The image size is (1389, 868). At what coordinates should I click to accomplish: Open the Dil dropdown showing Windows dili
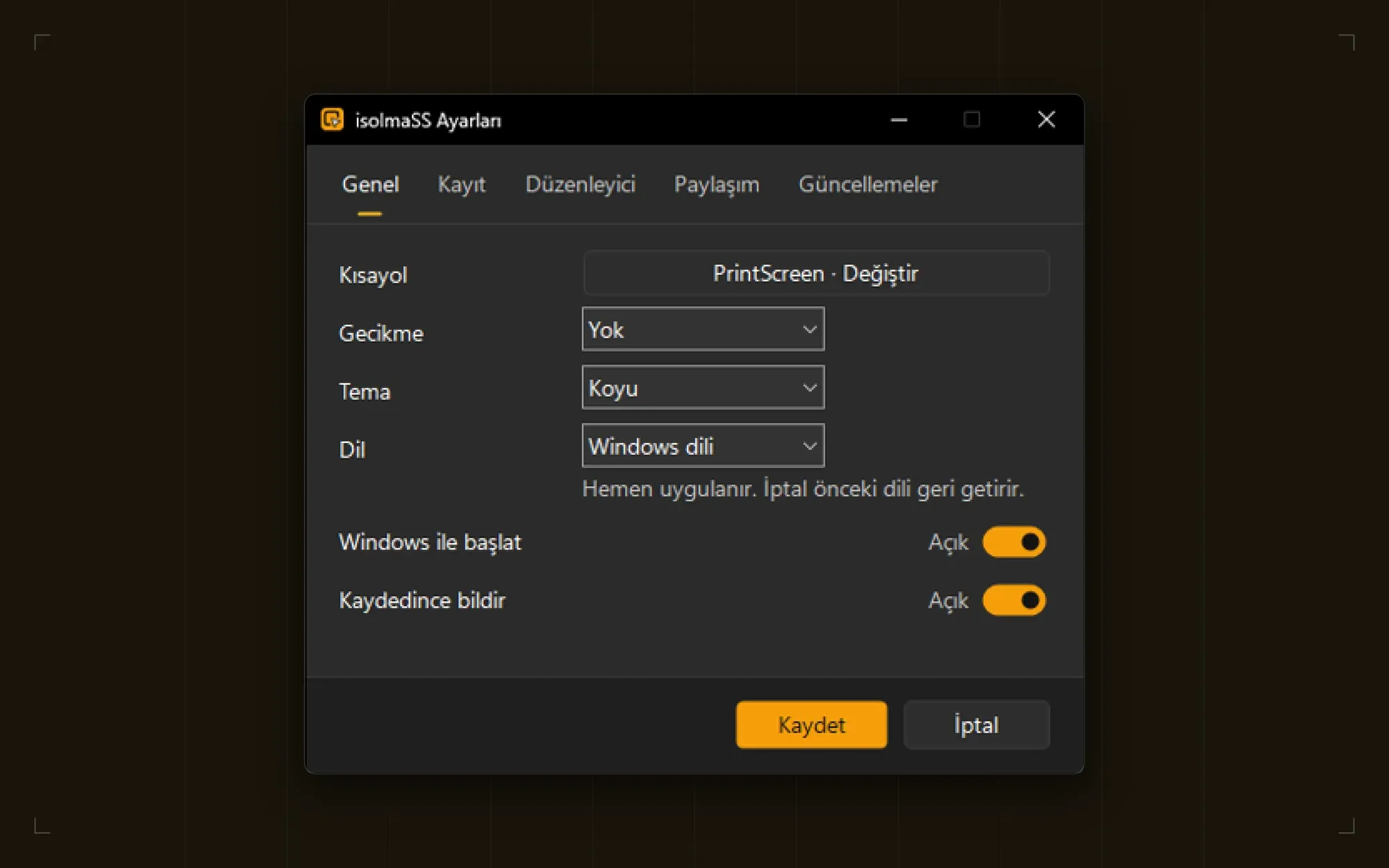point(703,446)
